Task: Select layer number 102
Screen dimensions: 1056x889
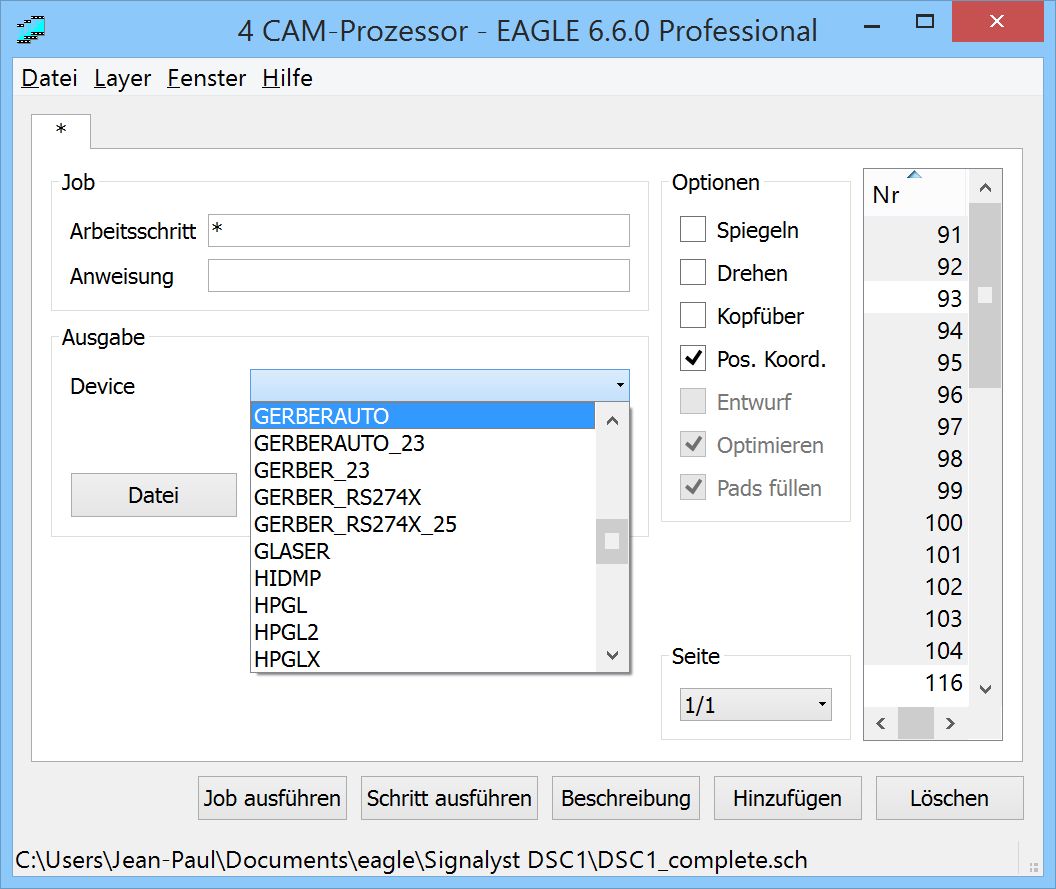Action: pos(916,587)
